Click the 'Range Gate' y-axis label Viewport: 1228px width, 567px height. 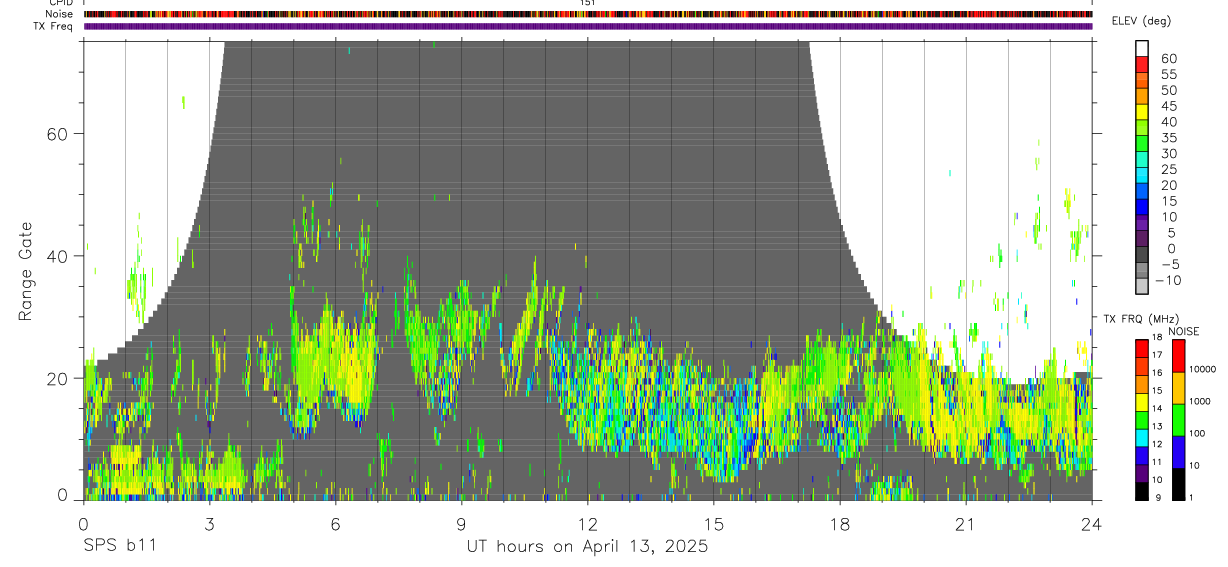tap(26, 273)
